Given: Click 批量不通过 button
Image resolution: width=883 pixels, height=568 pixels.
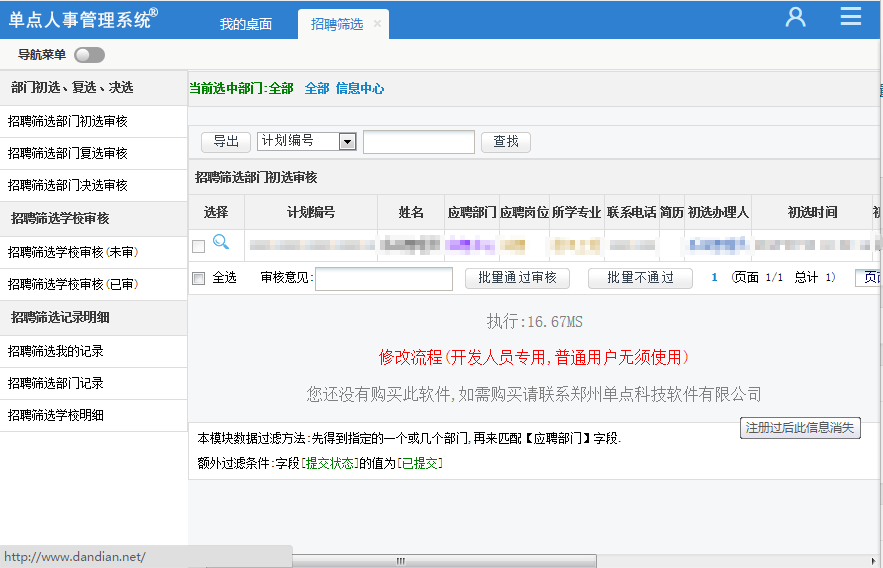Looking at the screenshot, I should point(640,278).
